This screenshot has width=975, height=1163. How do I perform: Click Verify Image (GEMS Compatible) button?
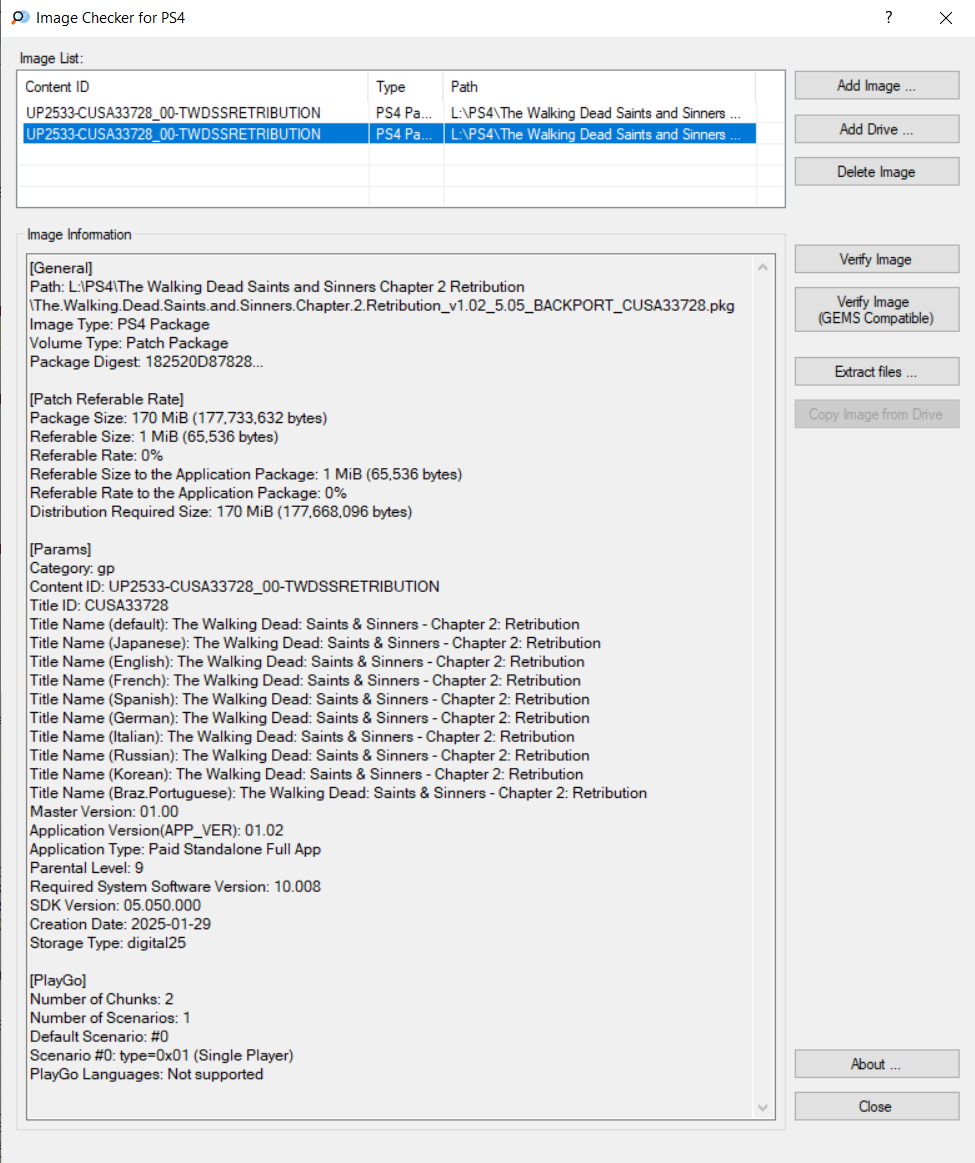[x=876, y=310]
